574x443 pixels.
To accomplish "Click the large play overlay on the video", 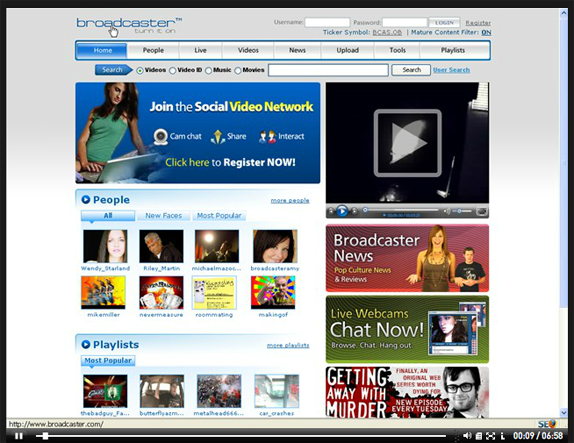I will point(407,143).
